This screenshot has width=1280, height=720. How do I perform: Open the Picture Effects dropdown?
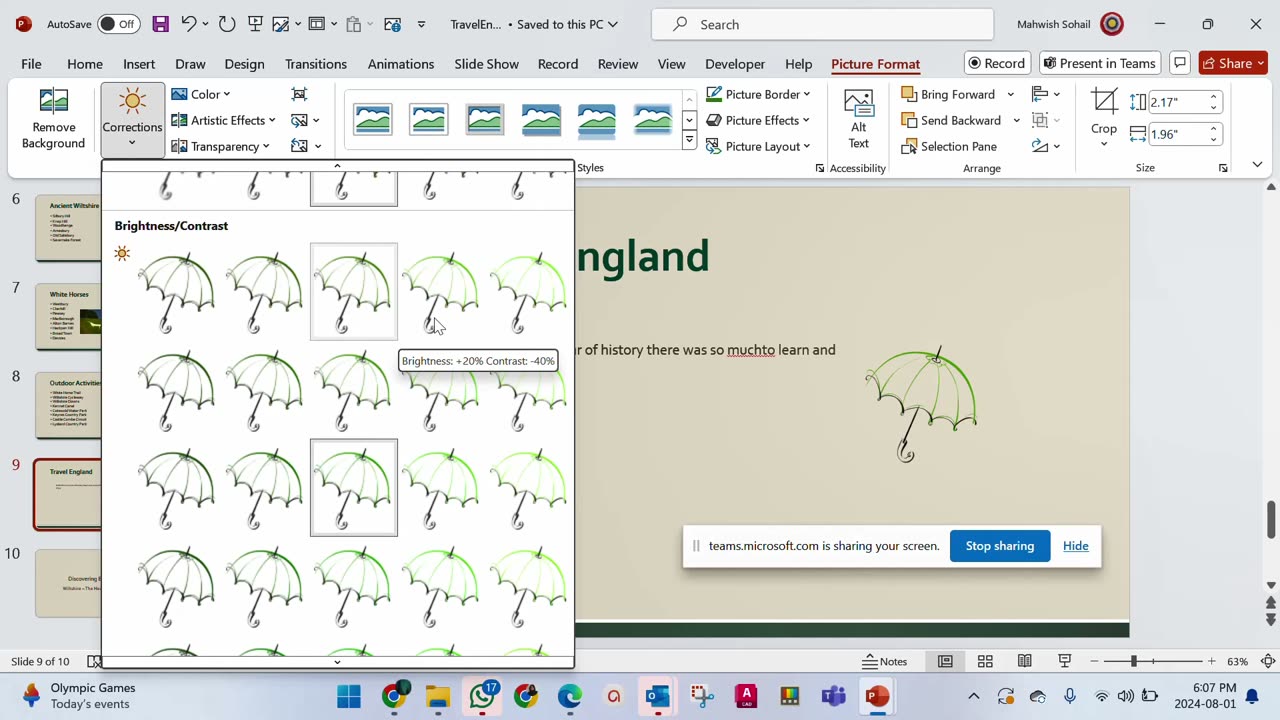point(758,120)
